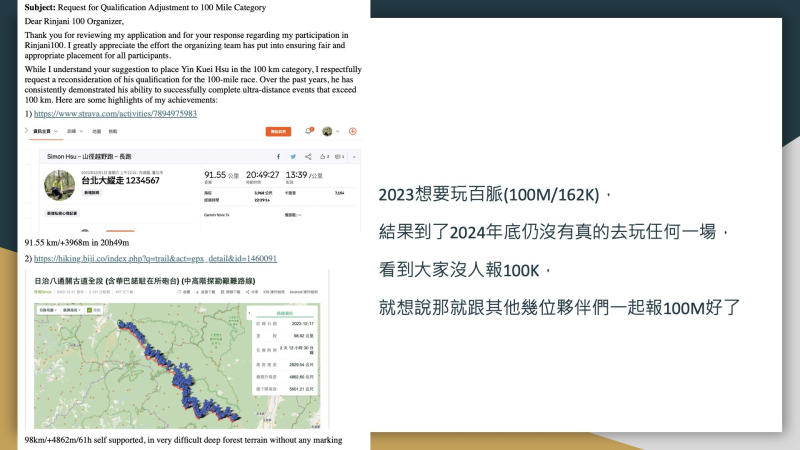This screenshot has height=450, width=800.
Task: Click the orange button in Strava header
Action: pyautogui.click(x=278, y=131)
